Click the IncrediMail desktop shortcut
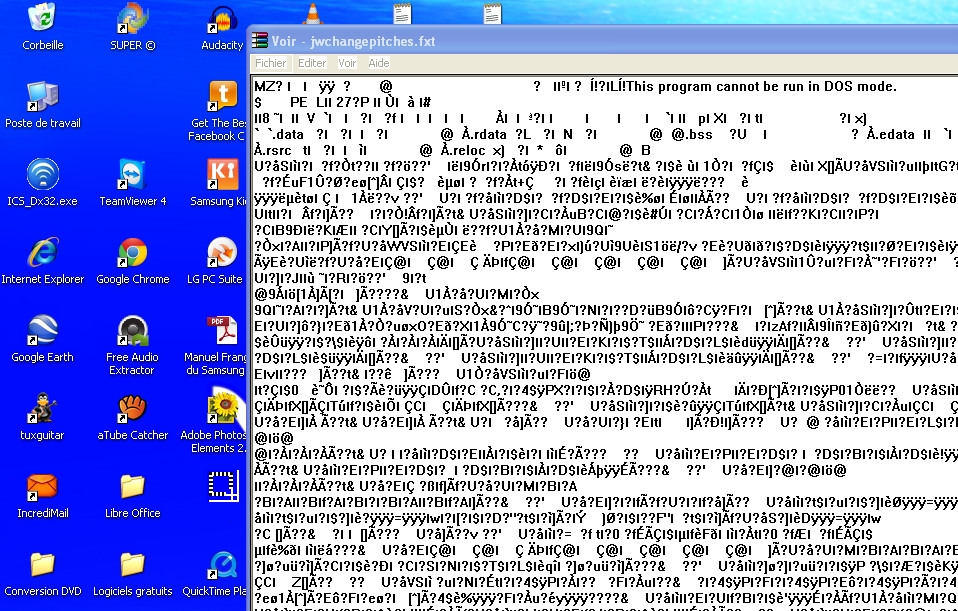This screenshot has height=611, width=958. click(x=42, y=488)
